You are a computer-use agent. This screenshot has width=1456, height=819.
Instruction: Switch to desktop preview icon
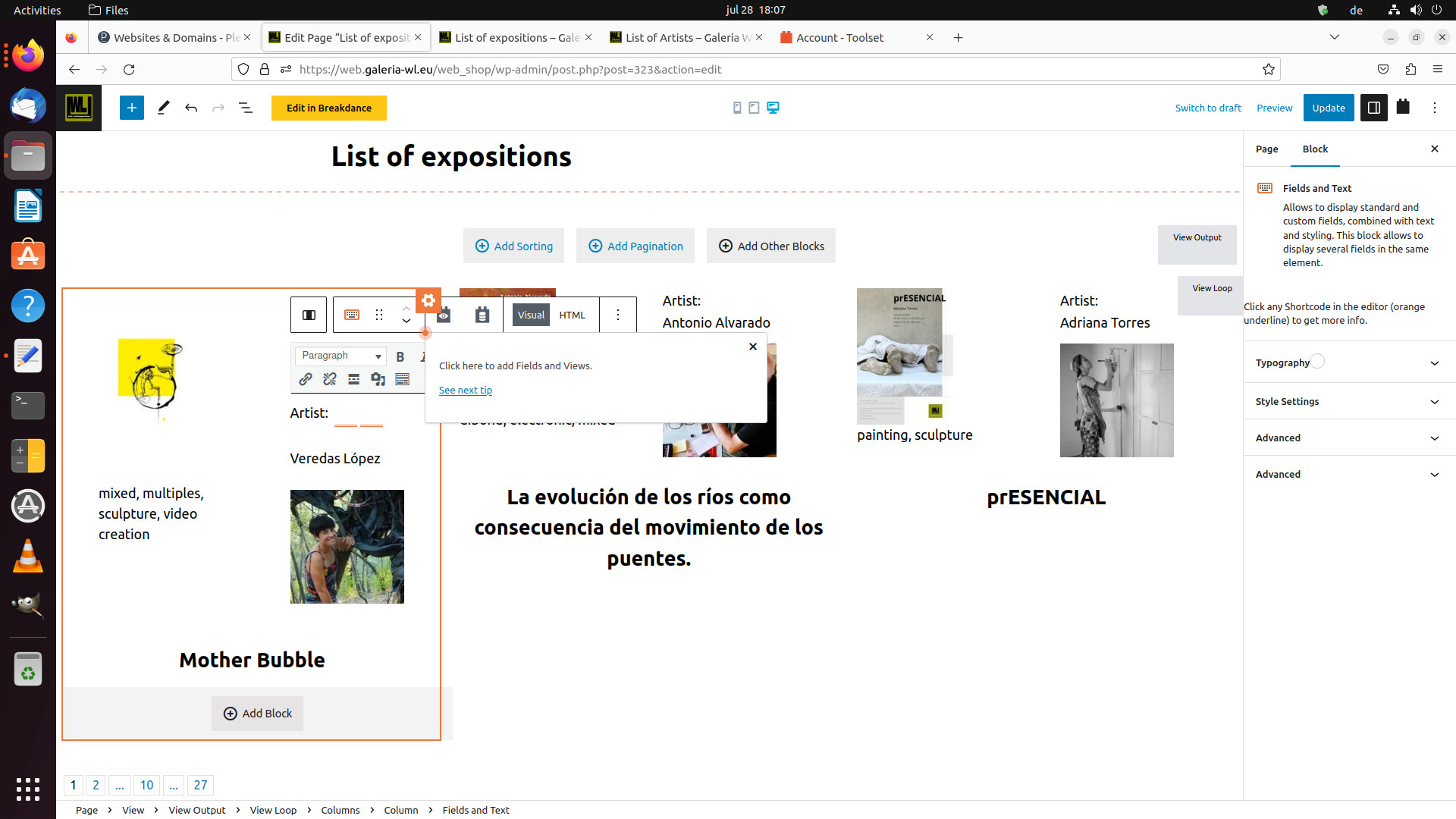(773, 108)
